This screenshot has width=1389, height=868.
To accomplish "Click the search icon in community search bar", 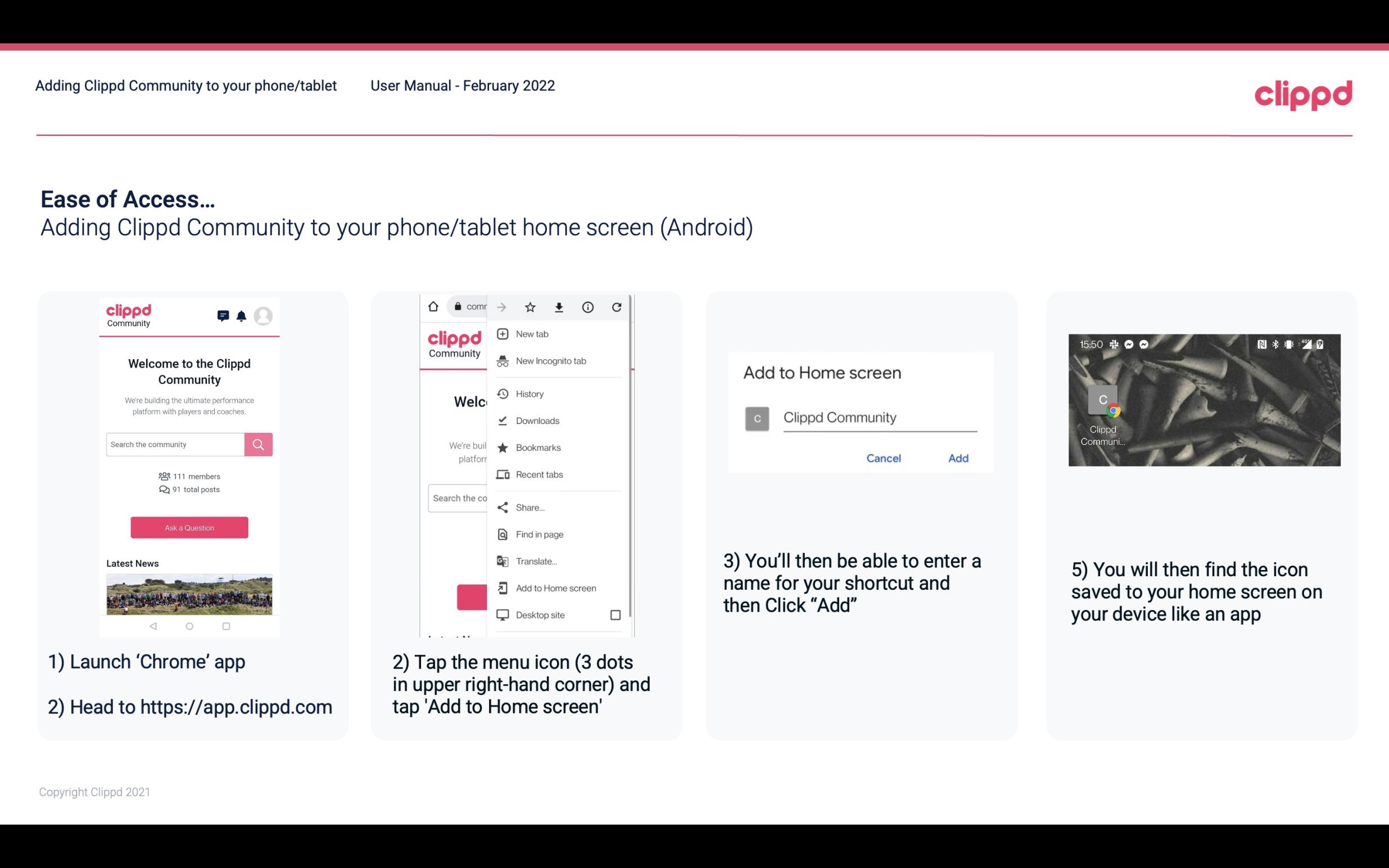I will point(258,444).
